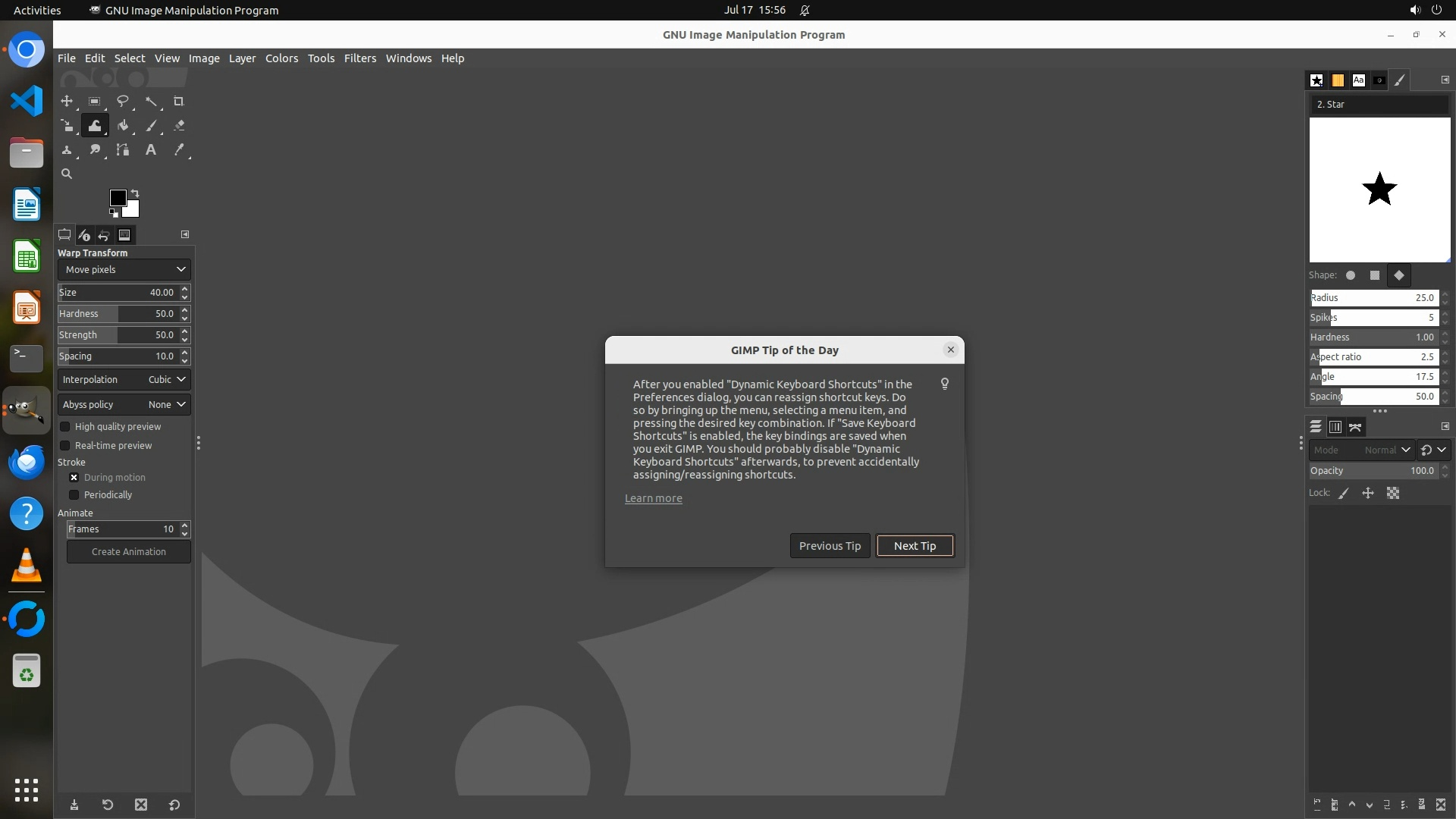
Task: Toggle the Periodically stroke checkbox
Action: click(74, 495)
